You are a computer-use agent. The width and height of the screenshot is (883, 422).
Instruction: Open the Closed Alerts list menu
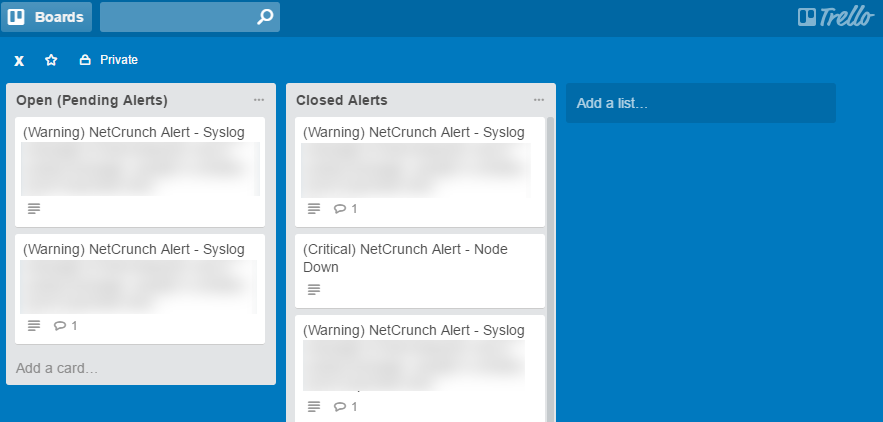(x=539, y=100)
